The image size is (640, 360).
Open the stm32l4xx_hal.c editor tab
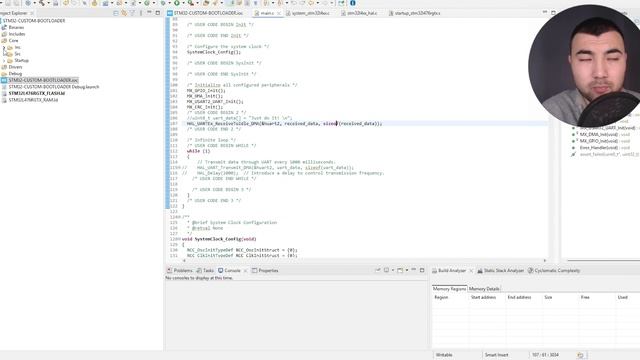[x=359, y=13]
